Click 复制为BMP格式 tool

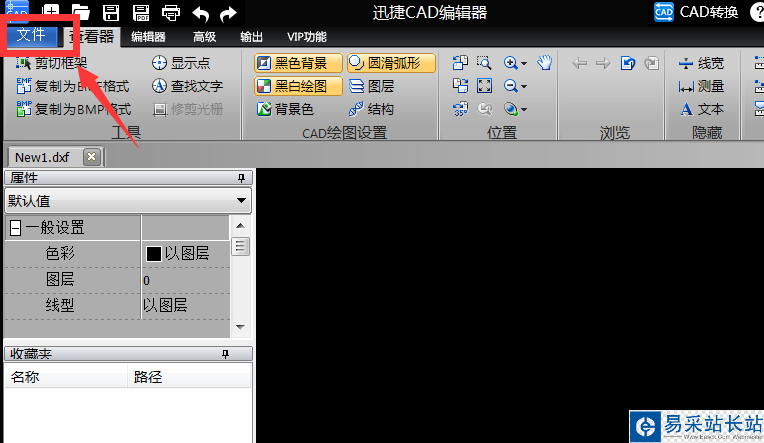74,109
